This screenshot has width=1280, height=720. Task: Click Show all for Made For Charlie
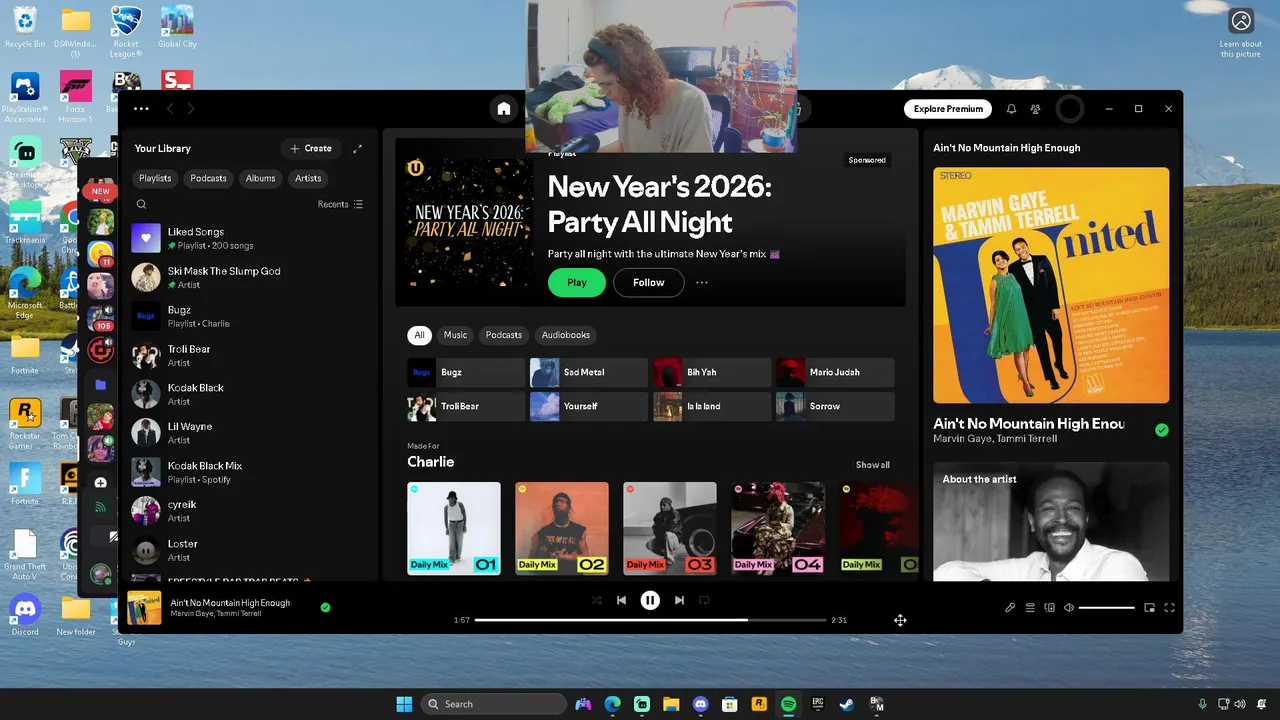[872, 465]
